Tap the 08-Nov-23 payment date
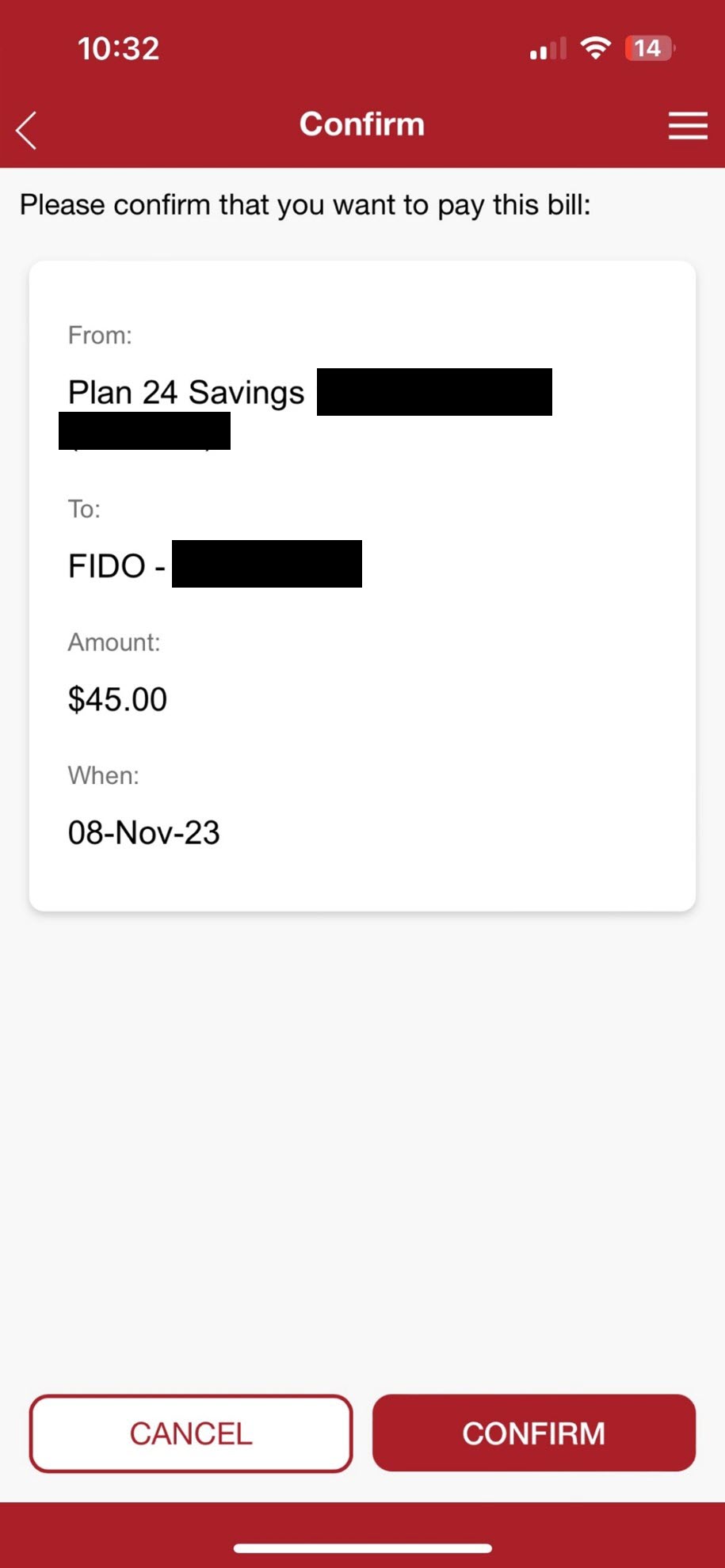Screen dimensions: 725x1568 144,832
